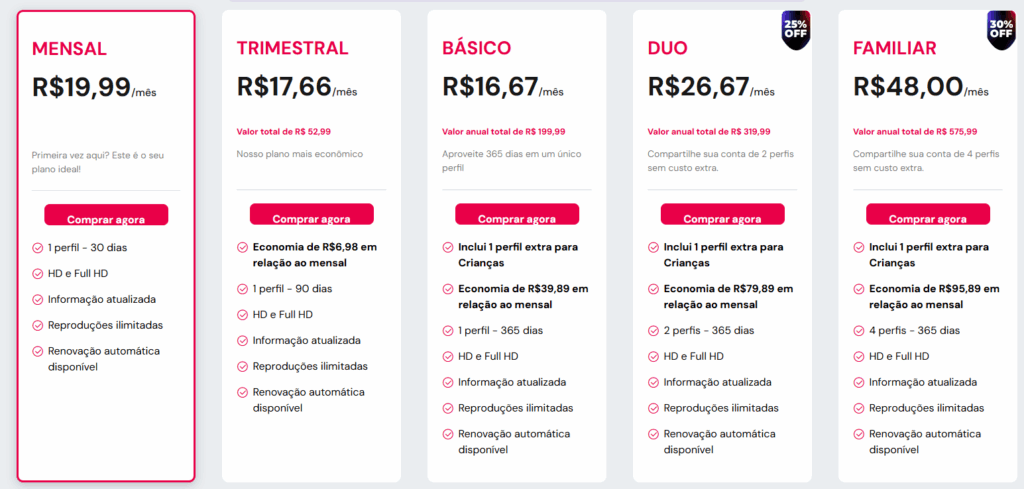Click the BÁSICO price R$16,67
1024x489 pixels.
(x=489, y=87)
